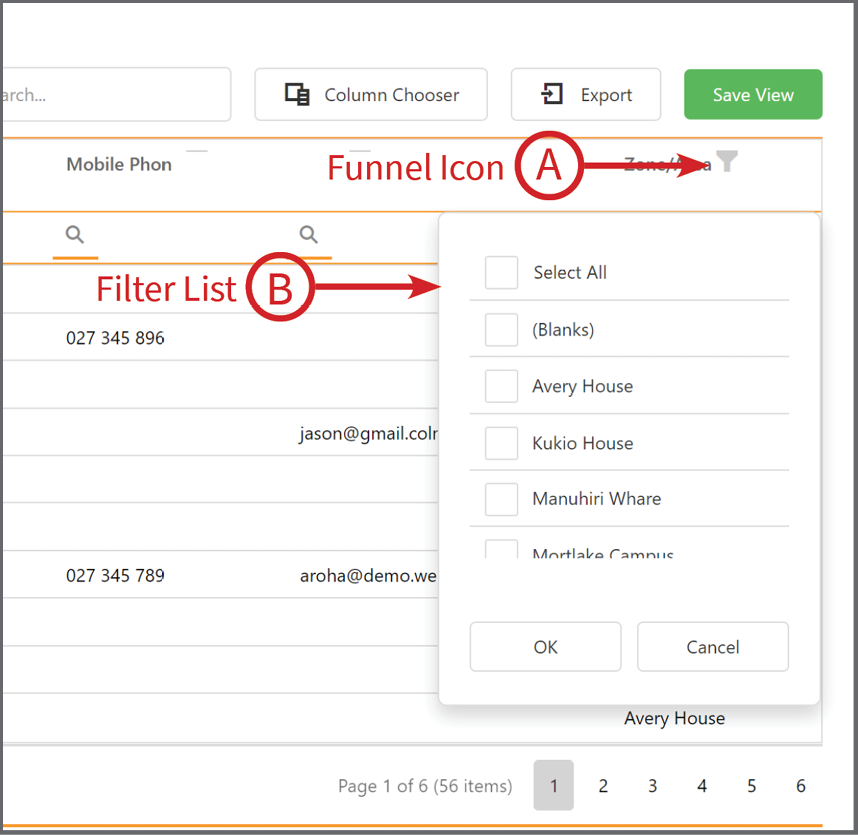This screenshot has height=835, width=858.
Task: Click the Zone/Area funnel filter icon
Action: (x=727, y=161)
